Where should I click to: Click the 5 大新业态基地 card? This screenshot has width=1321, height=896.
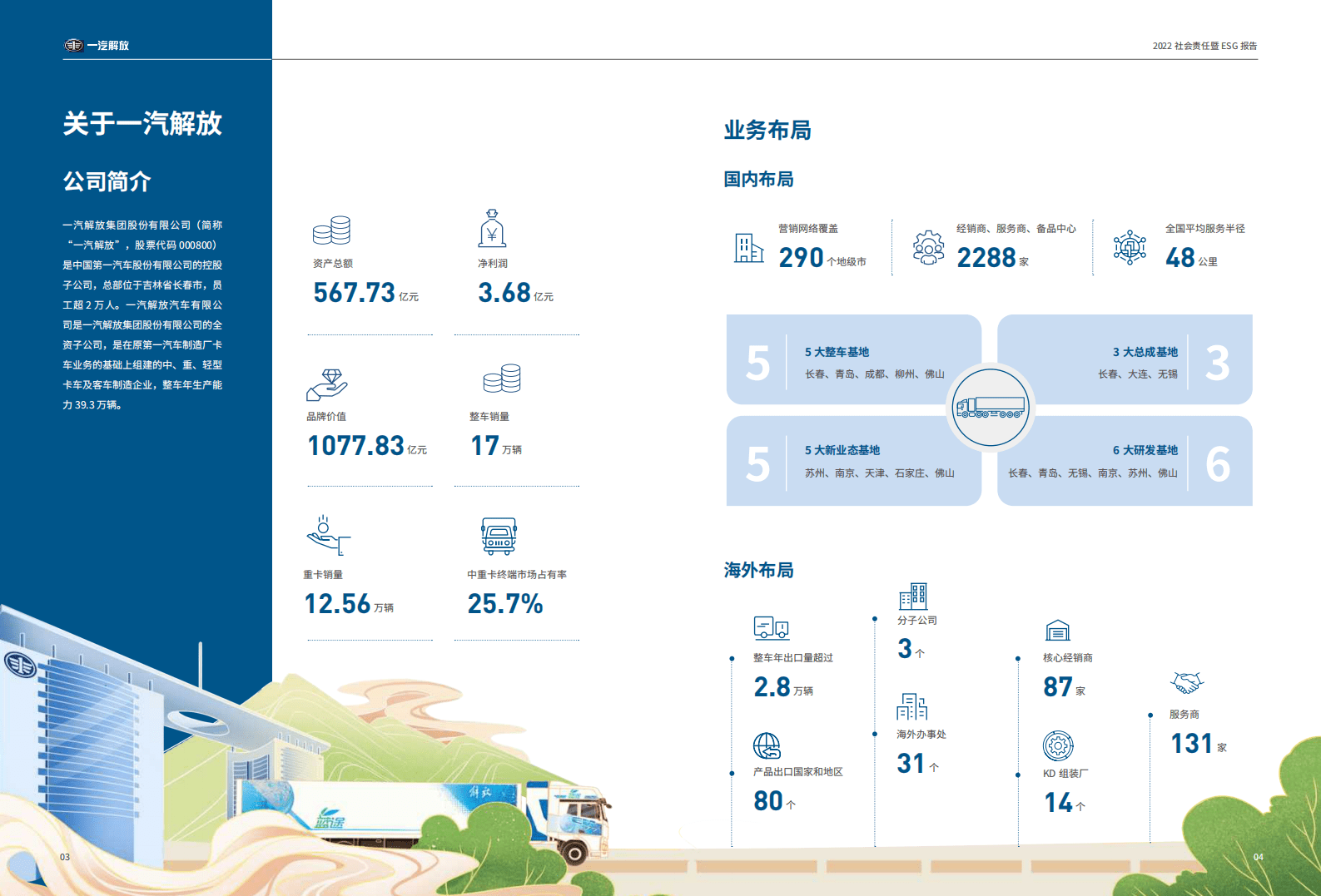pyautogui.click(x=854, y=461)
